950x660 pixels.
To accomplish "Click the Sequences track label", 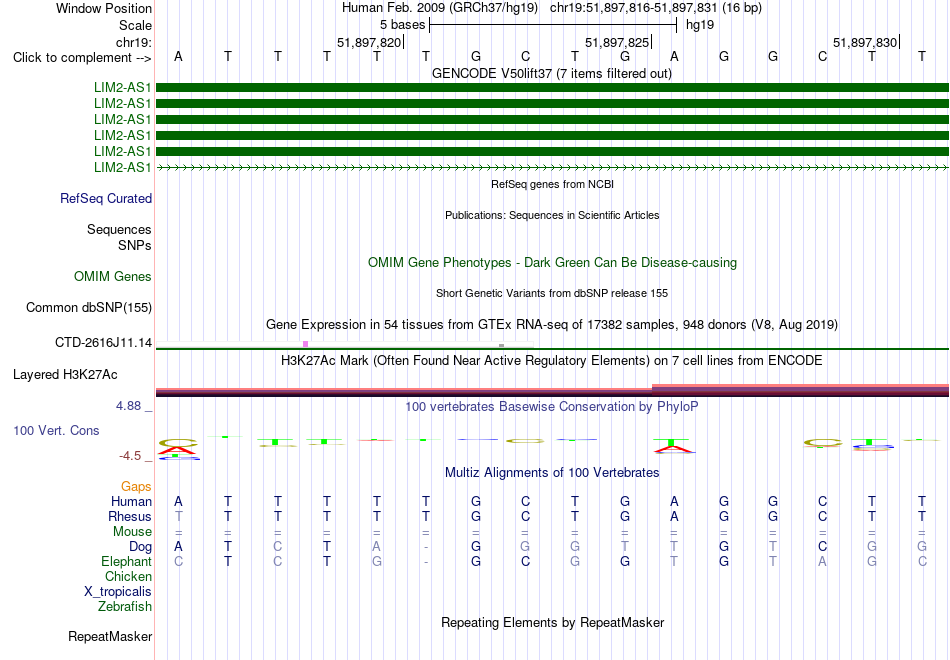I will (x=119, y=230).
